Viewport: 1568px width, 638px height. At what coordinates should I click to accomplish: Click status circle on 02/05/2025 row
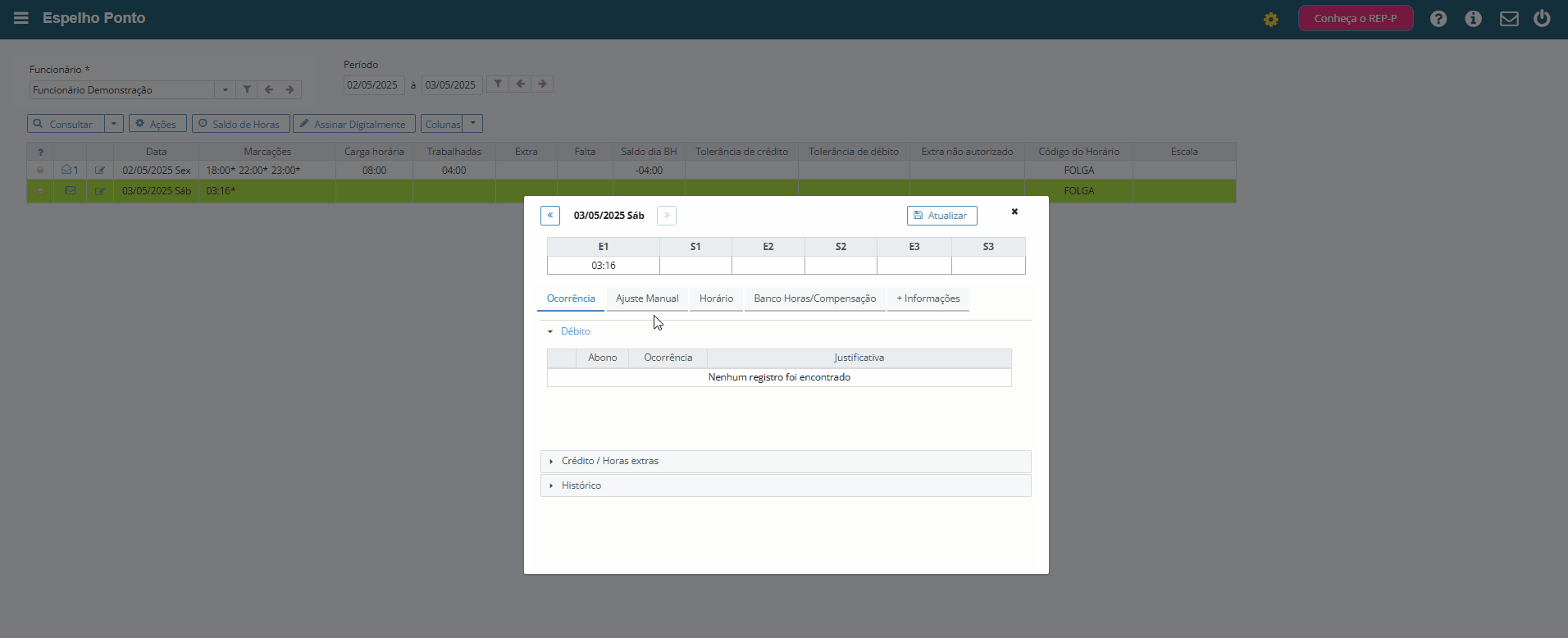coord(40,170)
